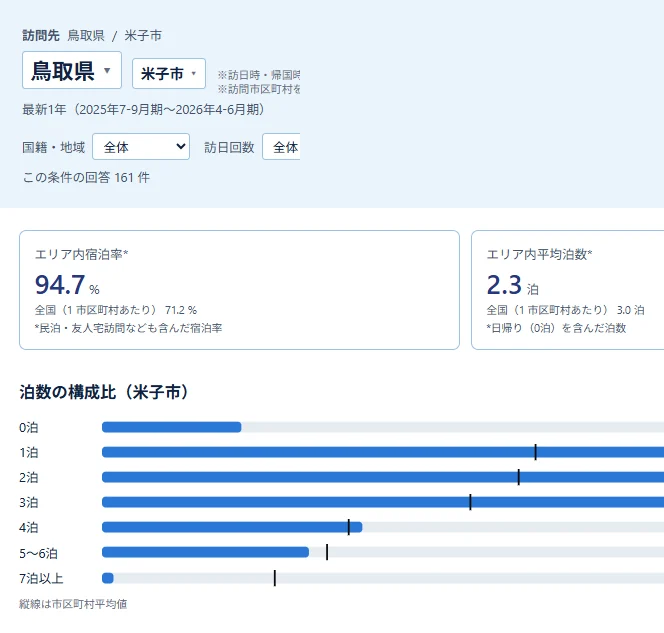This screenshot has width=664, height=633.
Task: Click the 全国 3.0 泊 comparison text
Action: (x=565, y=310)
